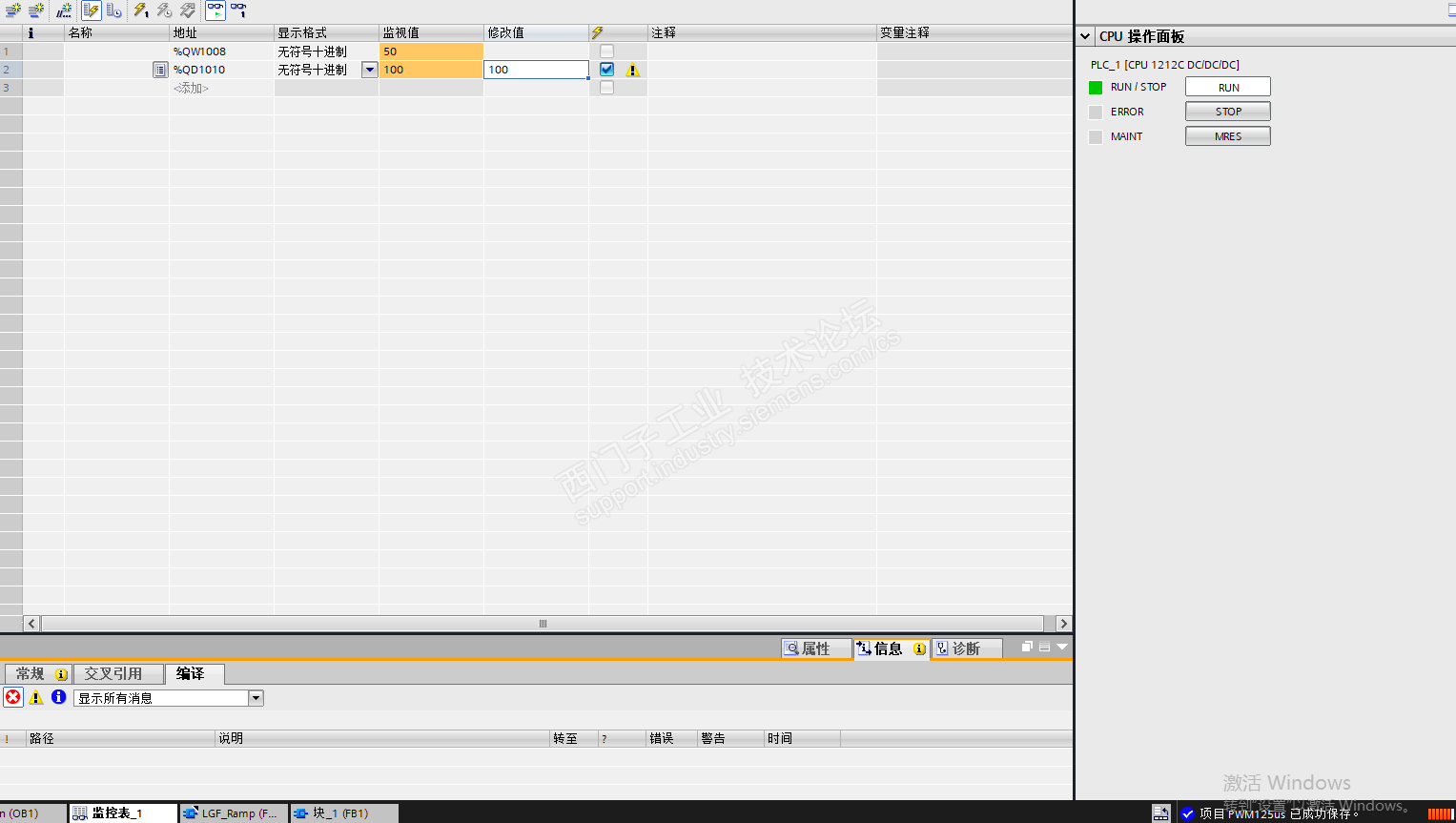This screenshot has width=1456, height=823.
Task: Open the 常规 sub-tab
Action: [40, 674]
